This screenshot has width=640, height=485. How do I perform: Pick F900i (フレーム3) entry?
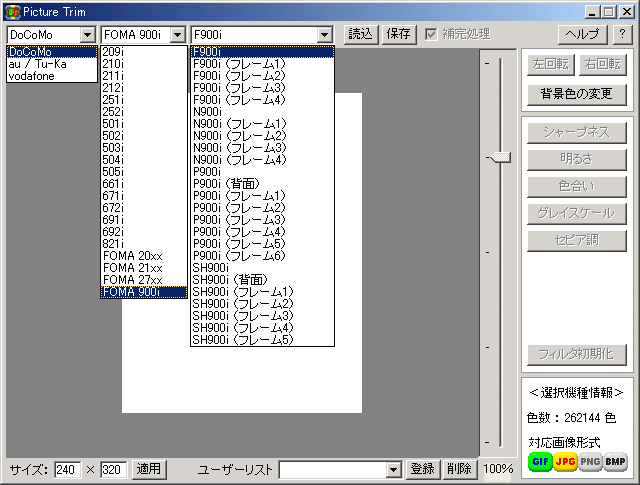click(x=262, y=88)
